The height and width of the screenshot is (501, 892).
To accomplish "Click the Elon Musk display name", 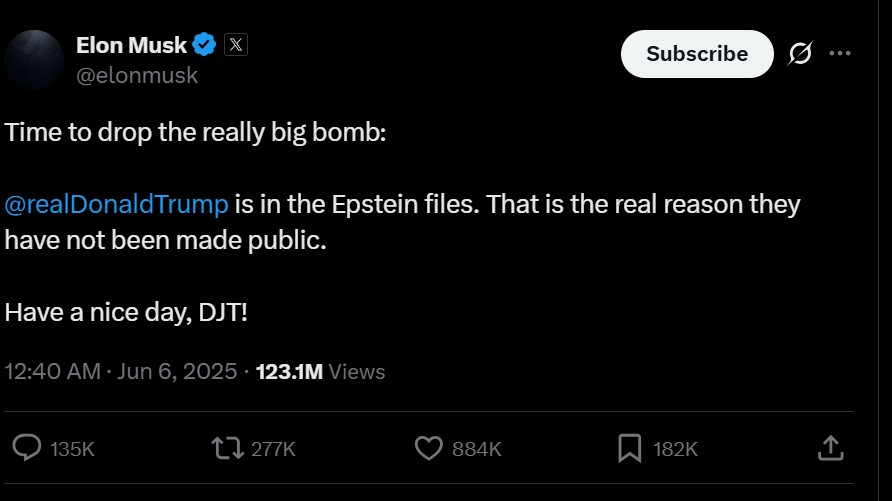I will [x=131, y=45].
